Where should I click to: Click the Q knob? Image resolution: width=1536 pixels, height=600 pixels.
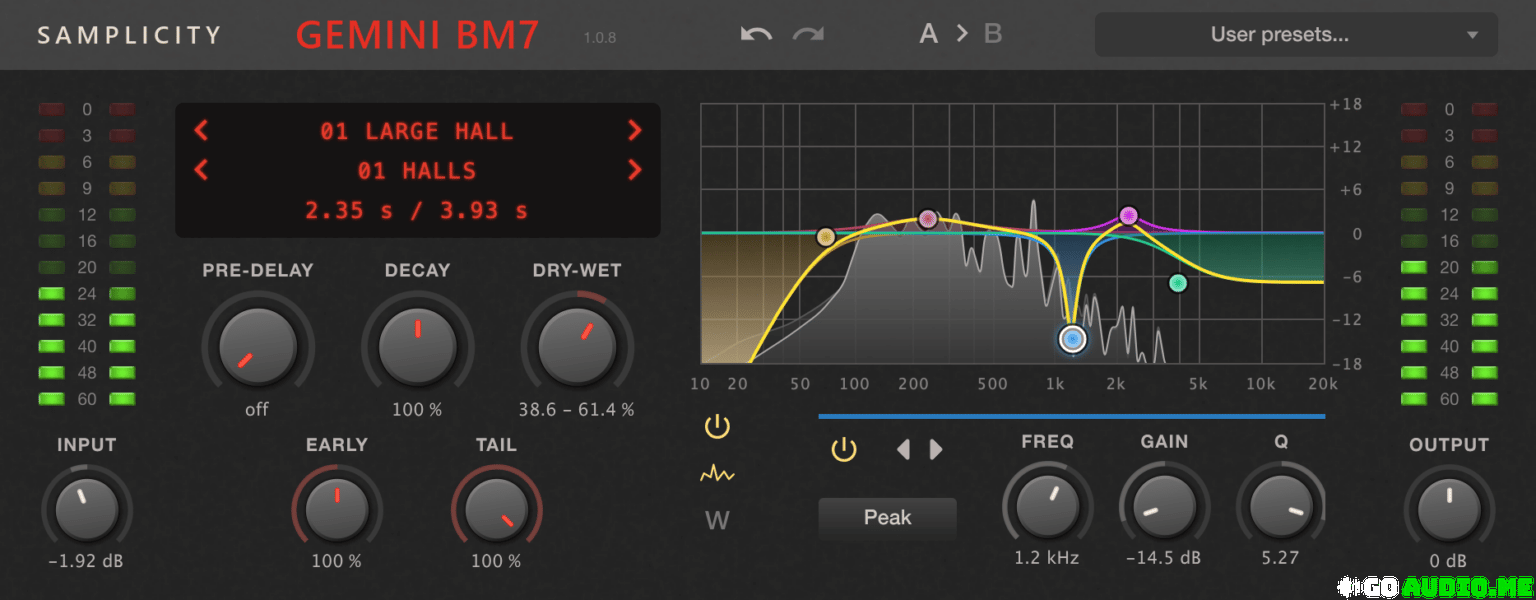[x=1281, y=508]
